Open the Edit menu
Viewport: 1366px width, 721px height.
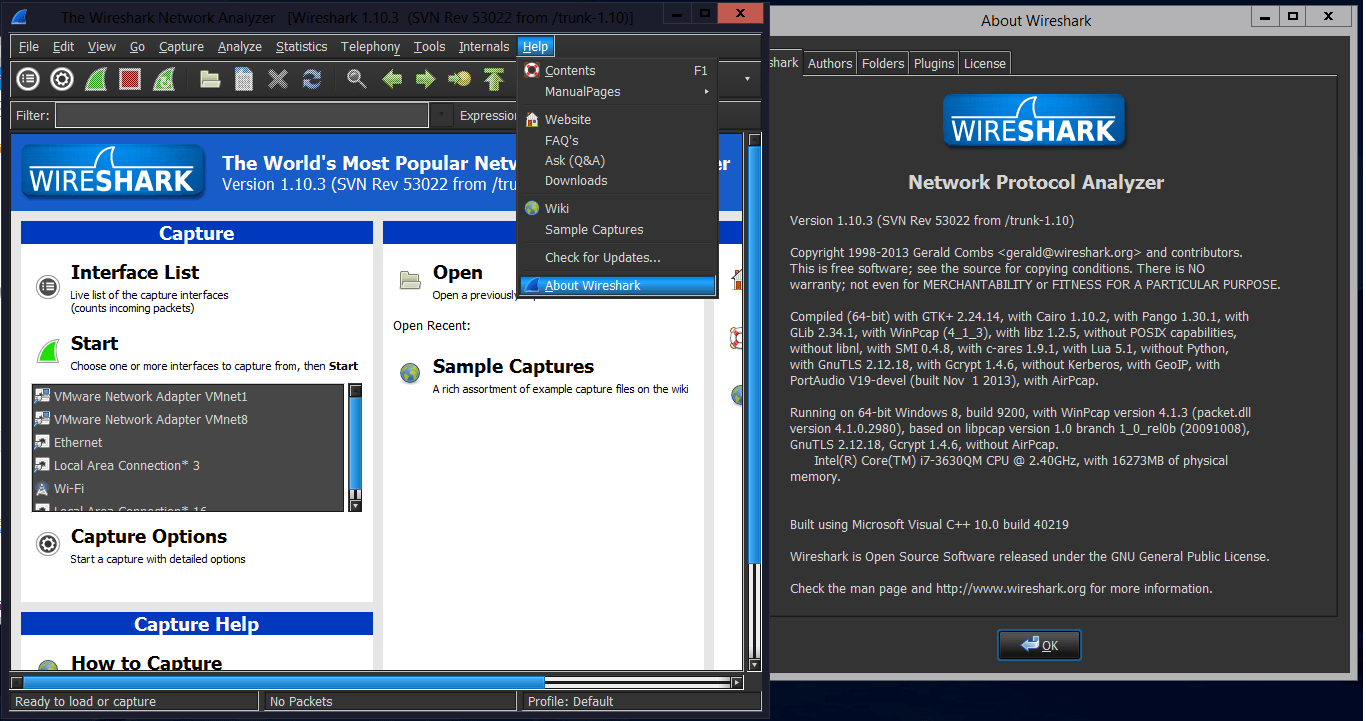[64, 47]
